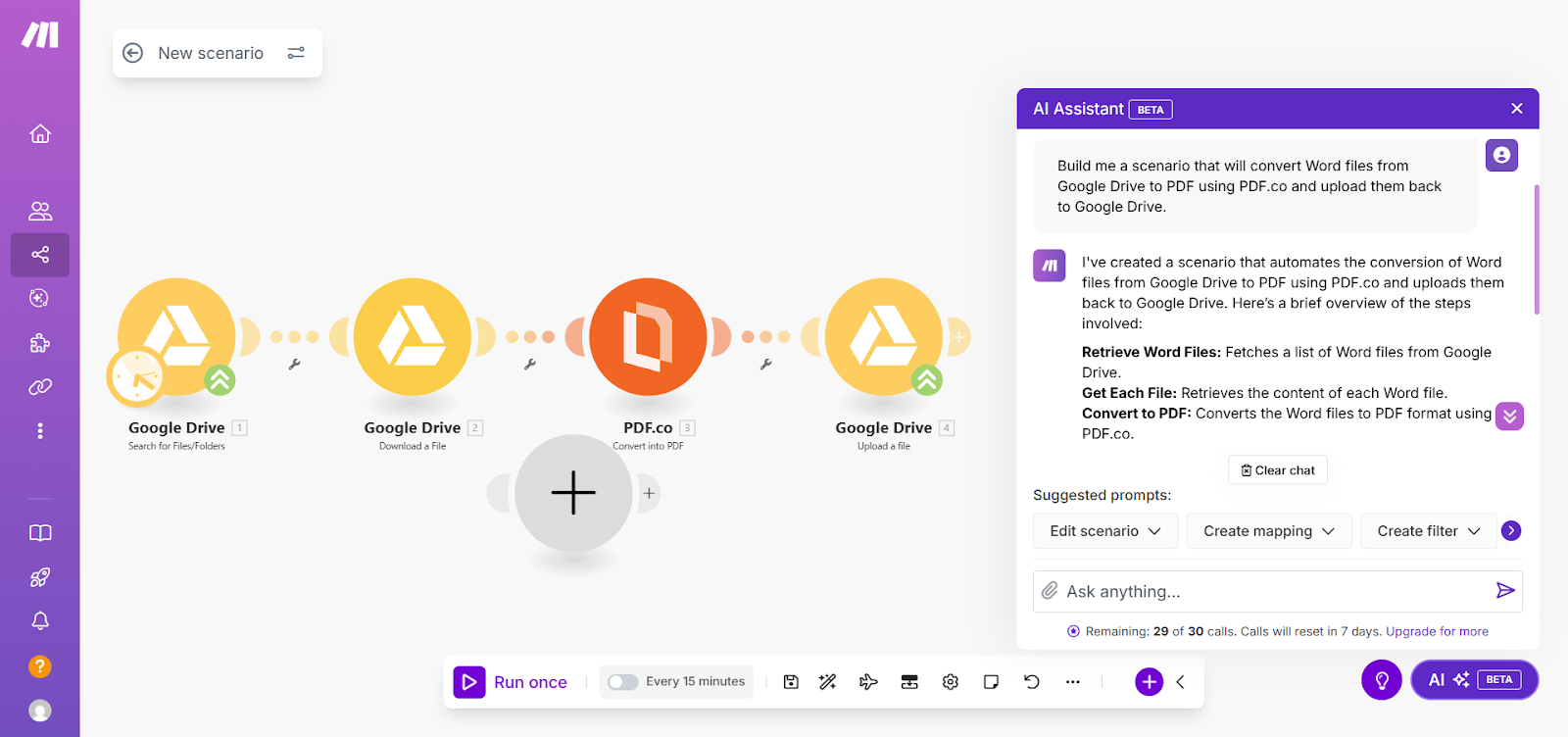Add a module after Google Drive 4
This screenshot has width=1568, height=737.
tap(958, 337)
